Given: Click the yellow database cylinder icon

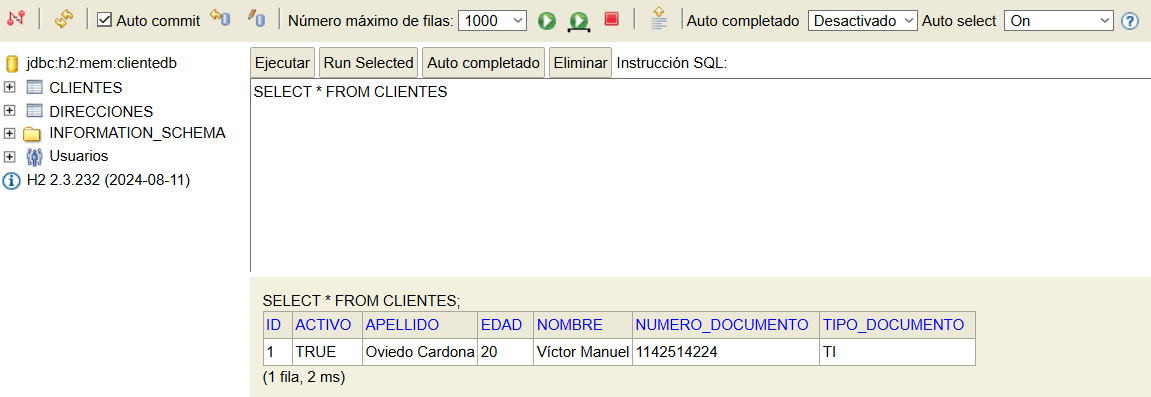Looking at the screenshot, I should point(12,64).
